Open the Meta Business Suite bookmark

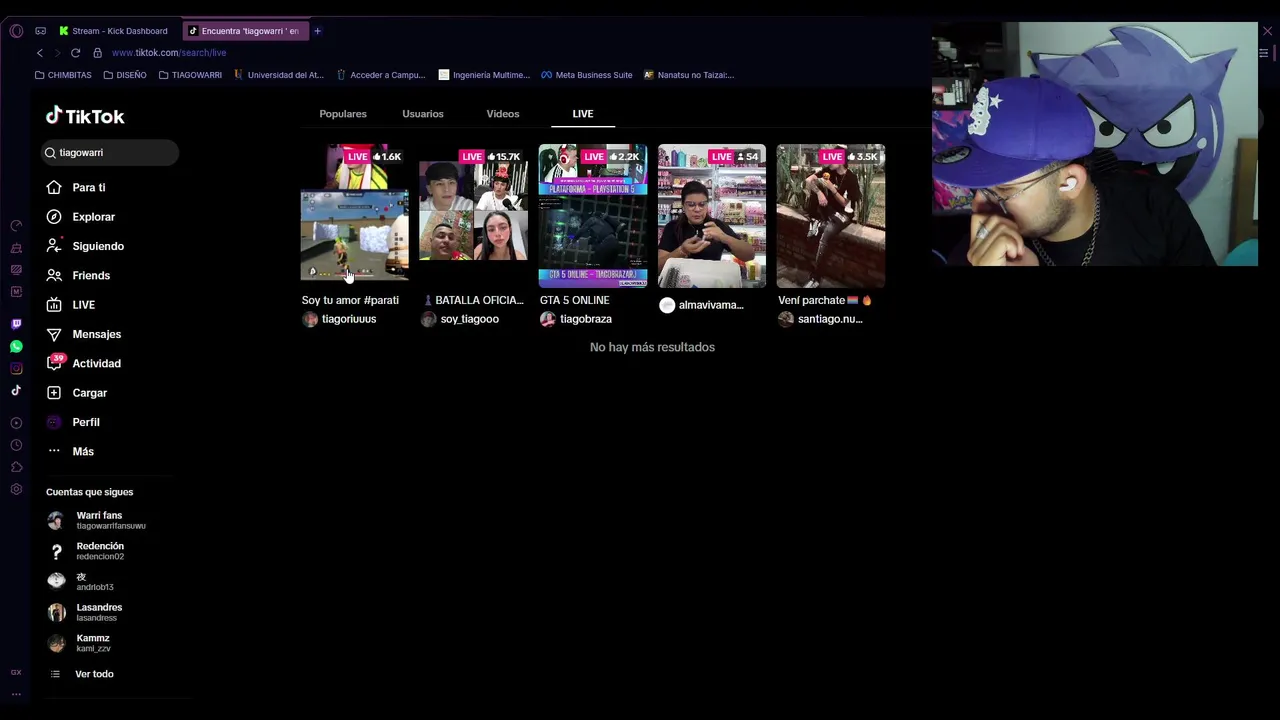coord(587,75)
